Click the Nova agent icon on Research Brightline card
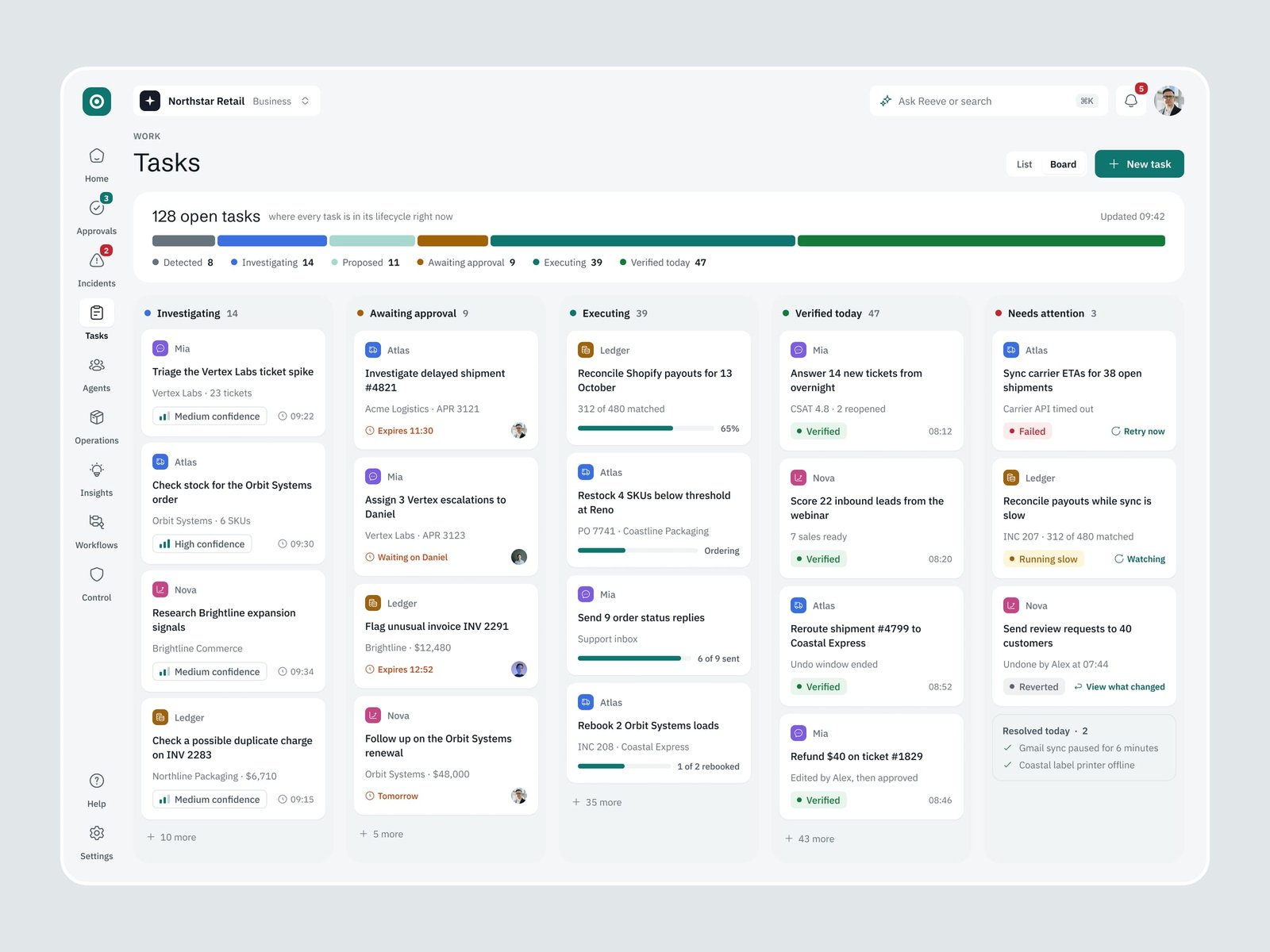This screenshot has width=1270, height=952. point(160,589)
